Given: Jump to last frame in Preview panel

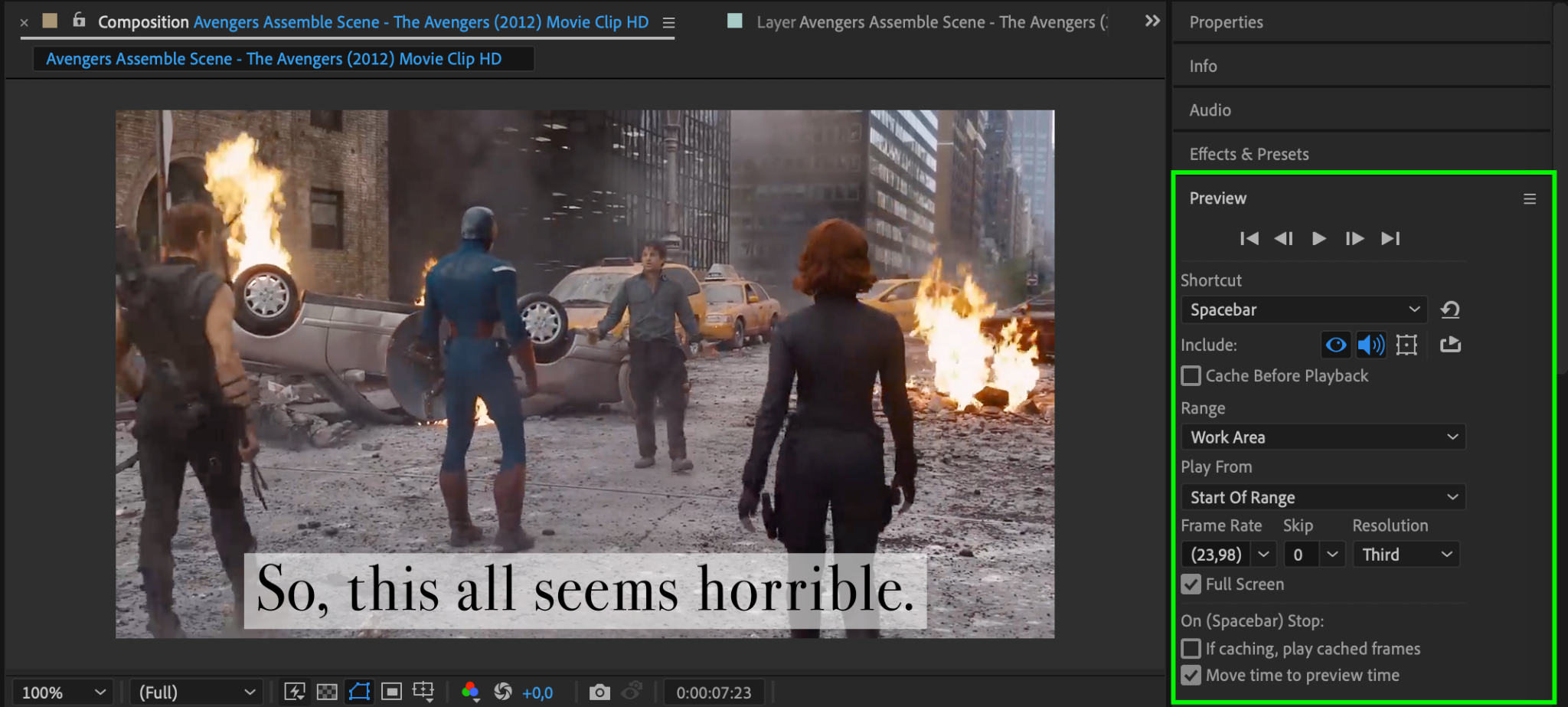Looking at the screenshot, I should tap(1390, 239).
